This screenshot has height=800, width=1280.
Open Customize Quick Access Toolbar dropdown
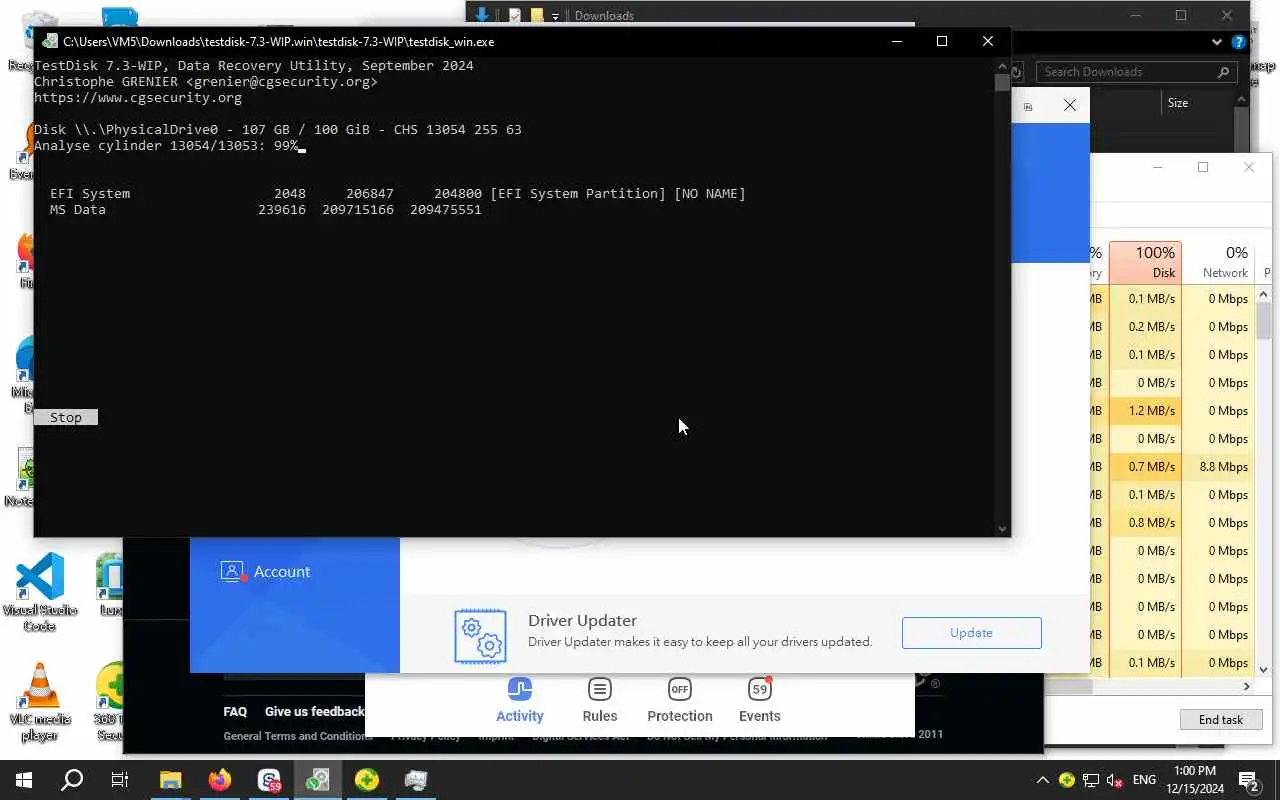coord(555,16)
